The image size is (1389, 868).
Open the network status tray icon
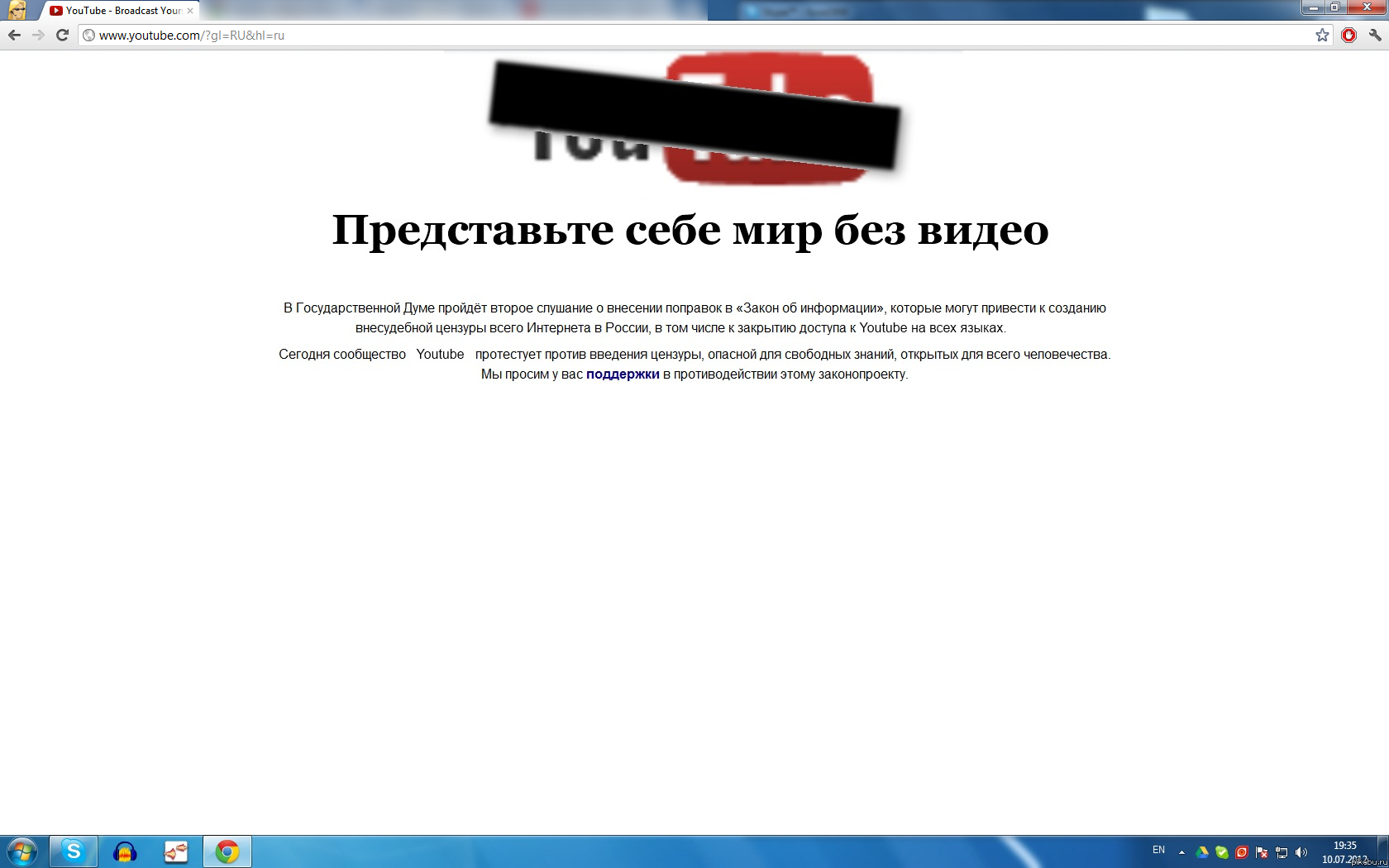pos(1282,851)
